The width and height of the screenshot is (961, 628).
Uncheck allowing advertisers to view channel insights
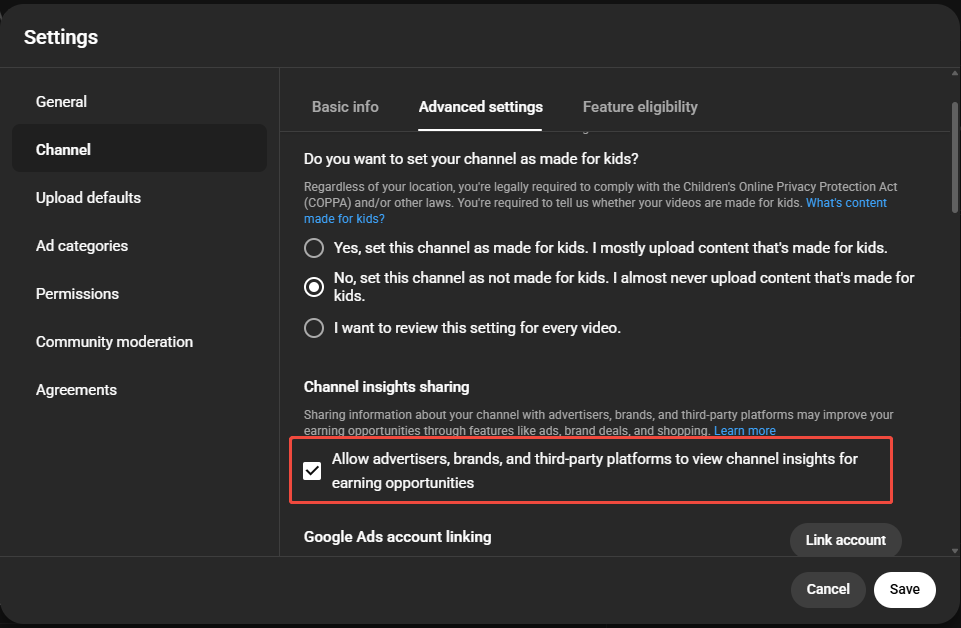[312, 470]
